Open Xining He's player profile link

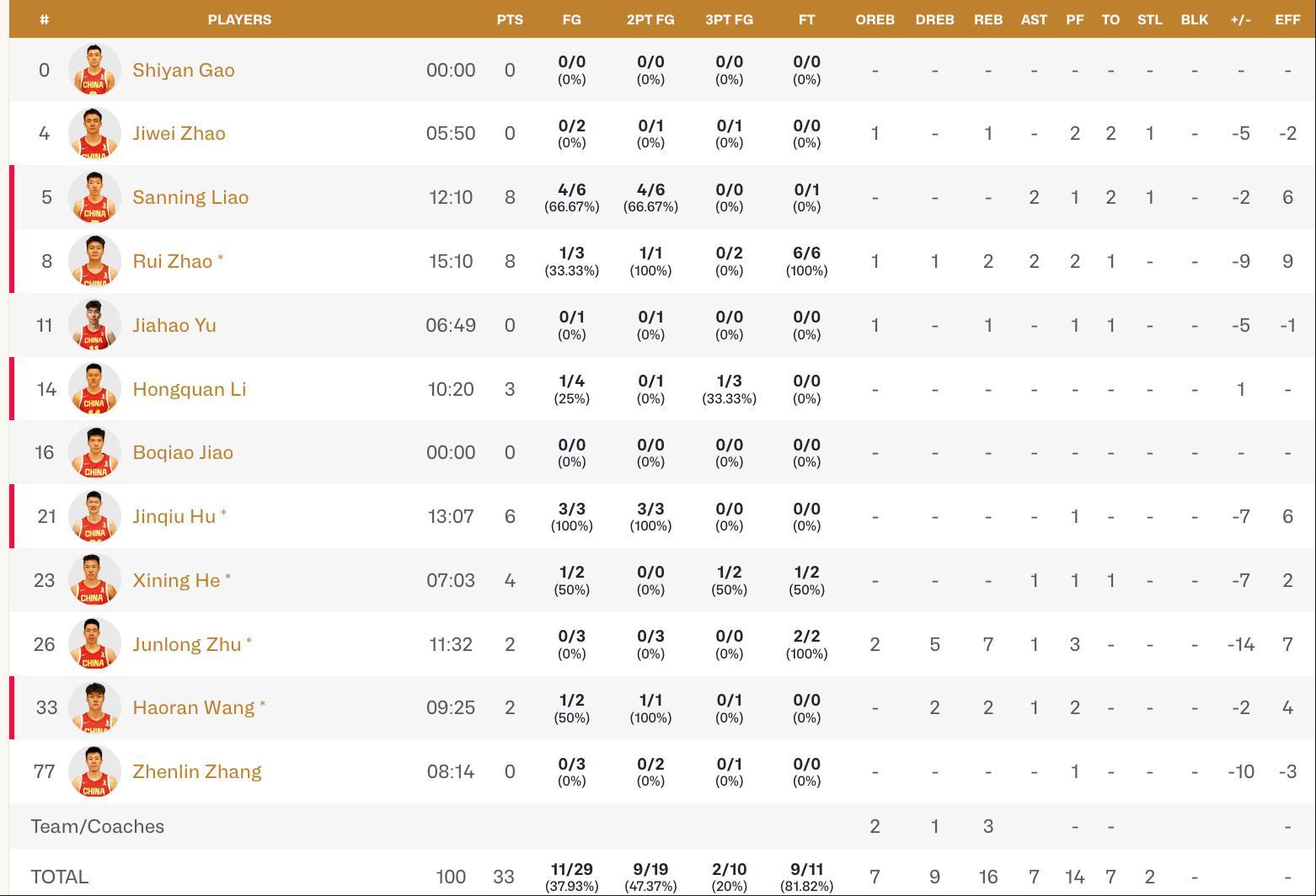[177, 580]
